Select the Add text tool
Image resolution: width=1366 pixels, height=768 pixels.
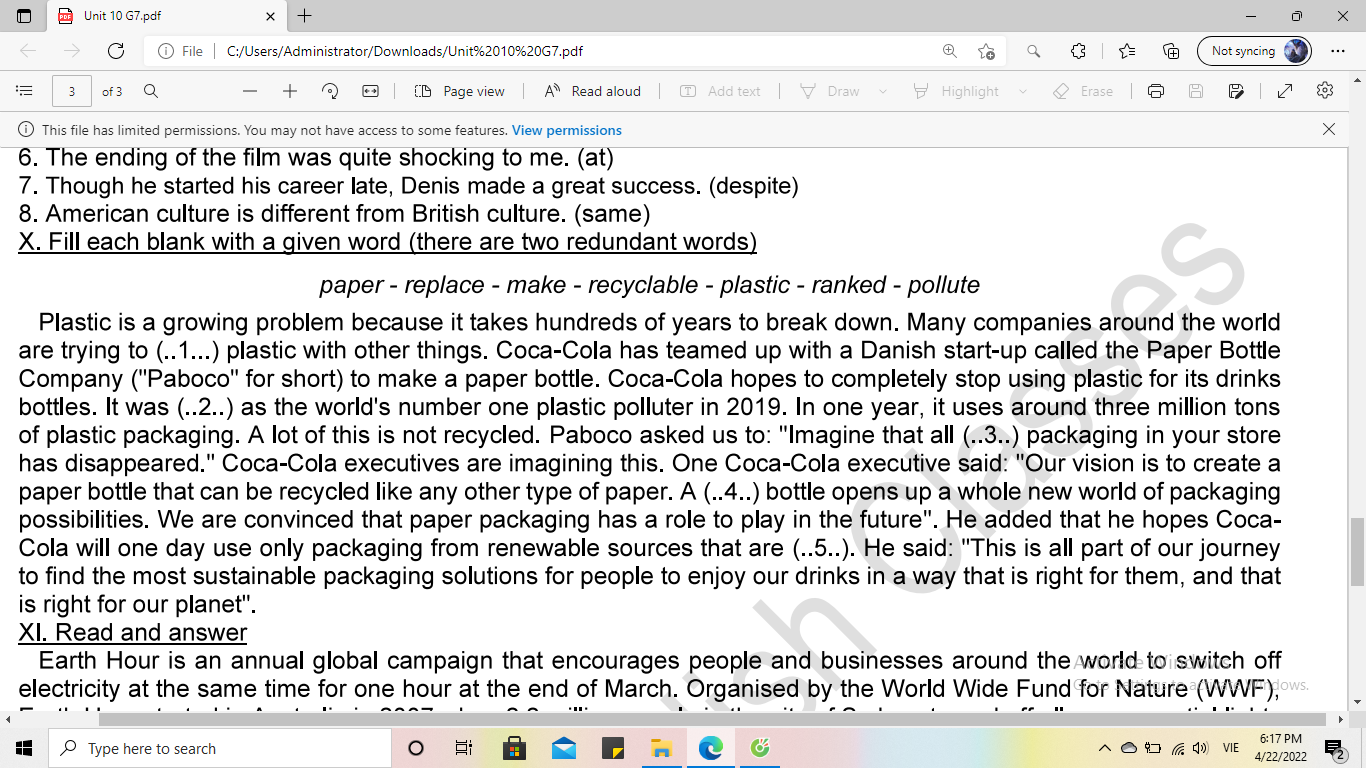pyautogui.click(x=720, y=91)
